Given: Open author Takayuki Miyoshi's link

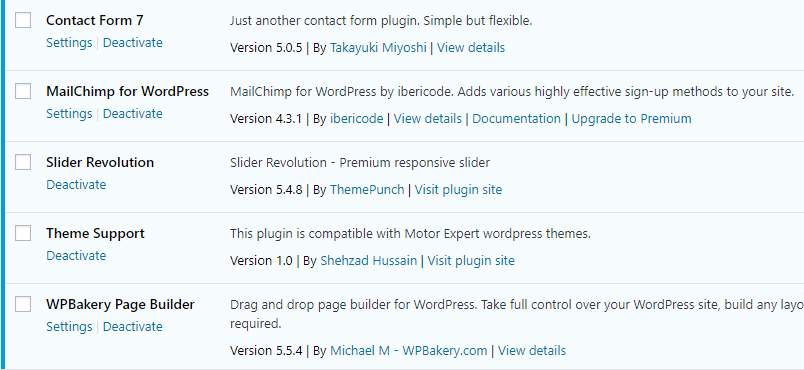Looking at the screenshot, I should tap(378, 48).
